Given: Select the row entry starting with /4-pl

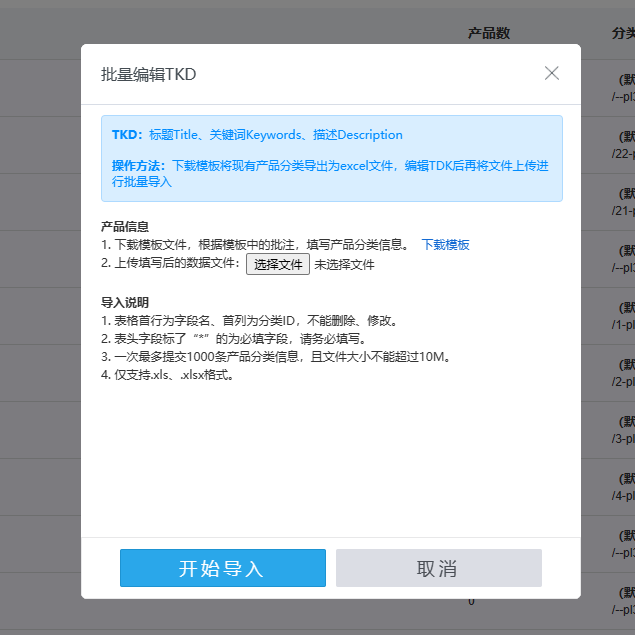Looking at the screenshot, I should [x=623, y=496].
